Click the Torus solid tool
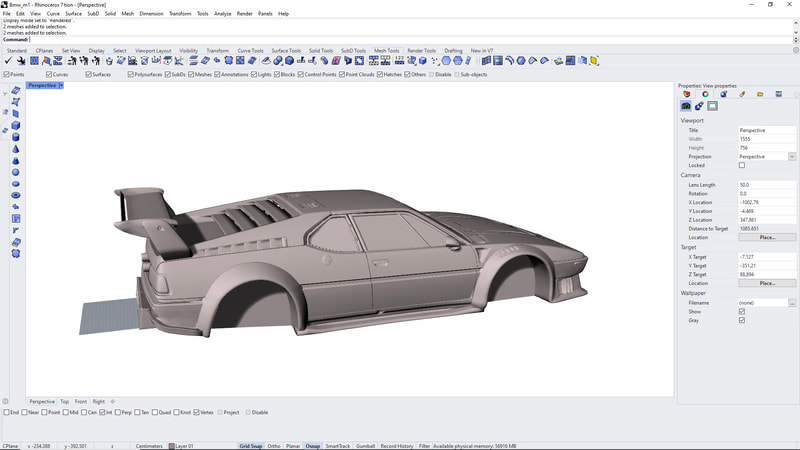The height and width of the screenshot is (450, 800). click(16, 195)
